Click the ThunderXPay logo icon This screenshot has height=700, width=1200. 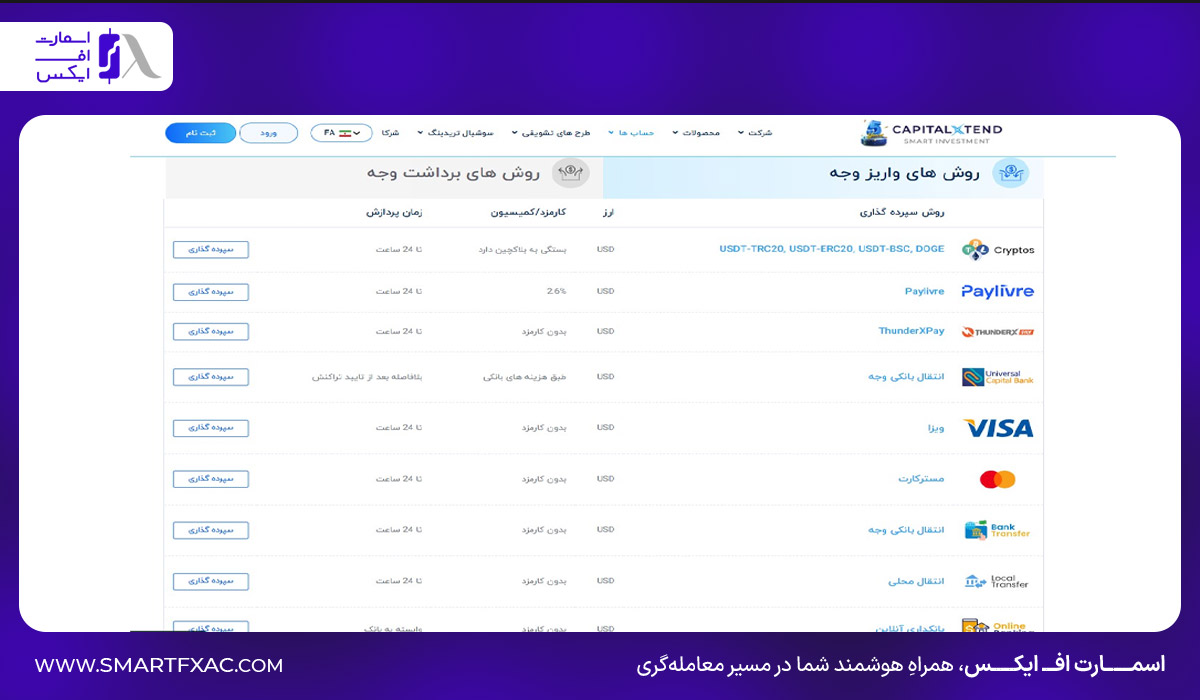(998, 332)
